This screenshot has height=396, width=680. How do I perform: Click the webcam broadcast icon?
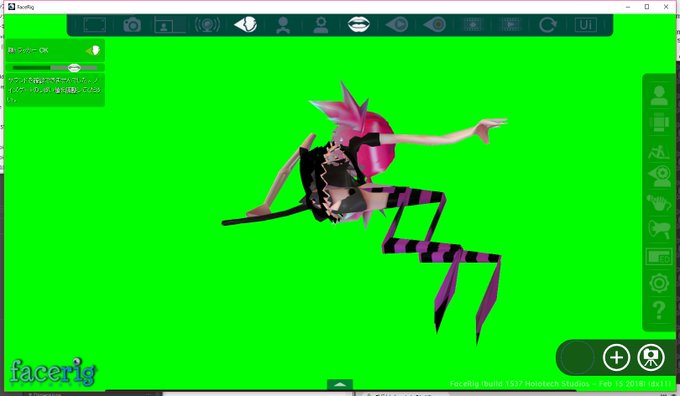(x=207, y=25)
